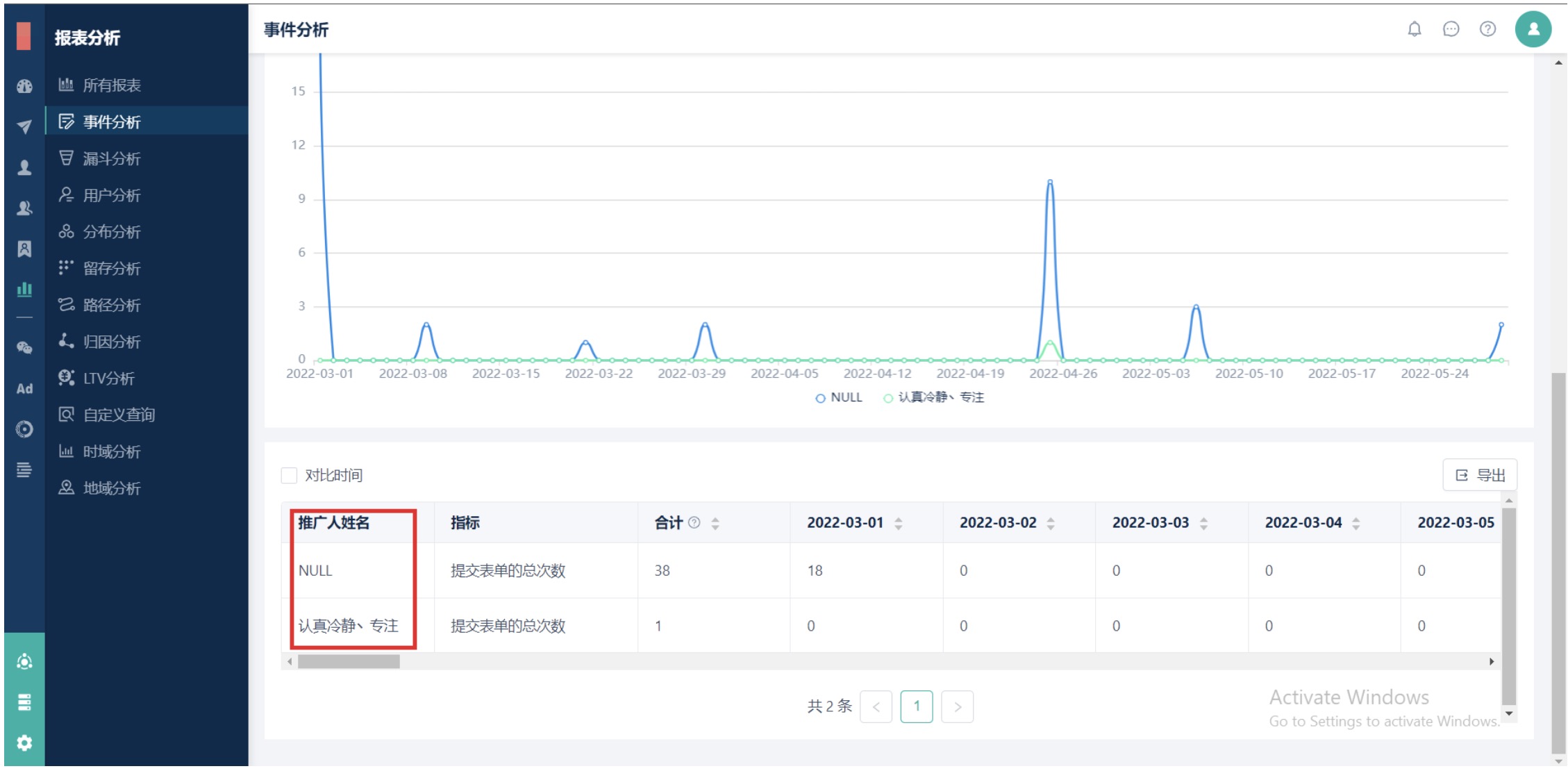Screen dimensions: 1568x771
Task: Sort table by 2022-03-02 column
Action: point(1051,523)
